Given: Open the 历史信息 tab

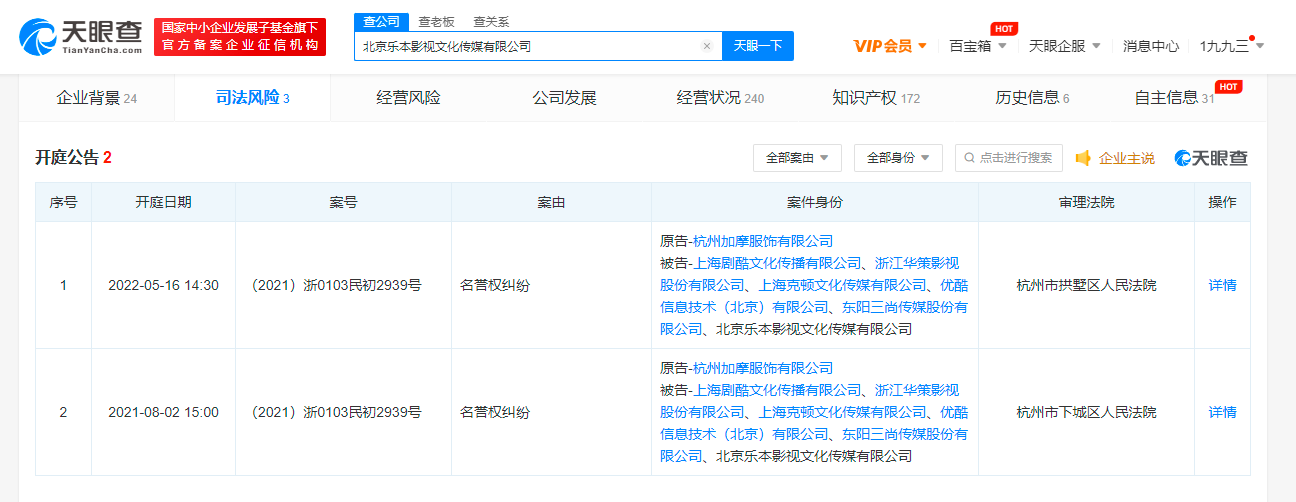Looking at the screenshot, I should 1032,98.
